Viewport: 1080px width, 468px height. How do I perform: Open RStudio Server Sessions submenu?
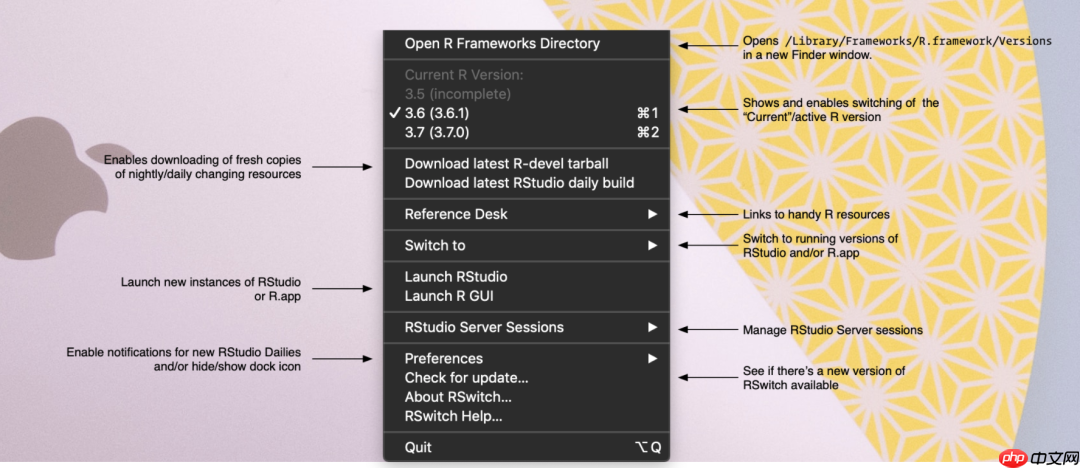(526, 327)
